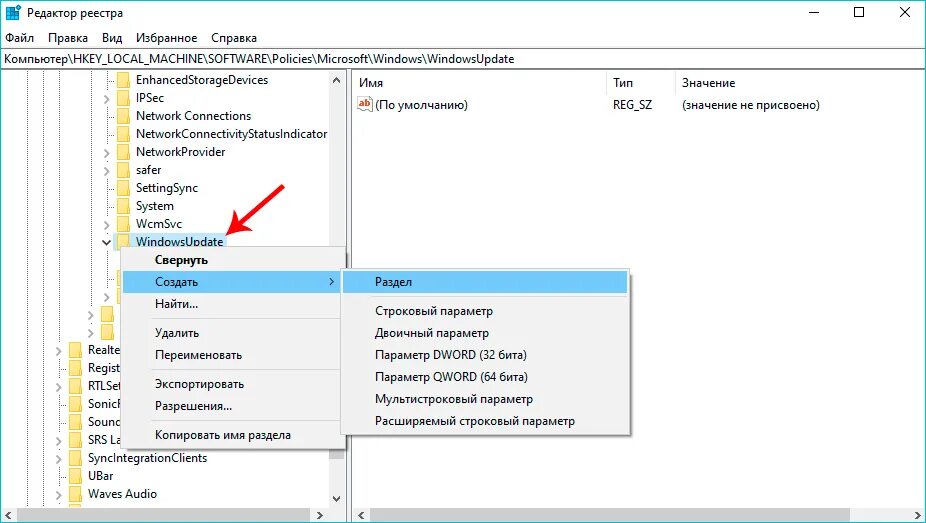The image size is (926, 523).
Task: Create a Двоичный параметр value
Action: (485, 333)
